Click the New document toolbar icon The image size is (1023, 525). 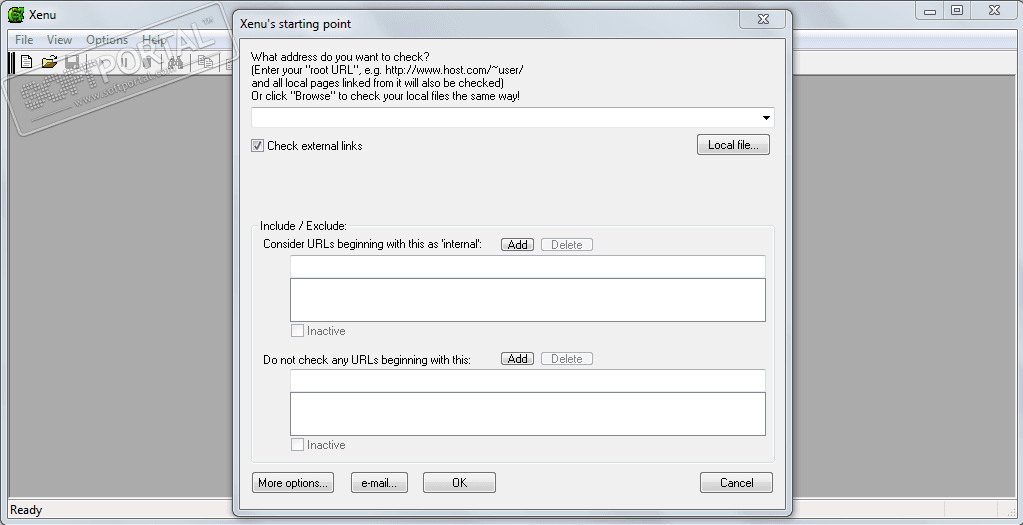pyautogui.click(x=27, y=62)
